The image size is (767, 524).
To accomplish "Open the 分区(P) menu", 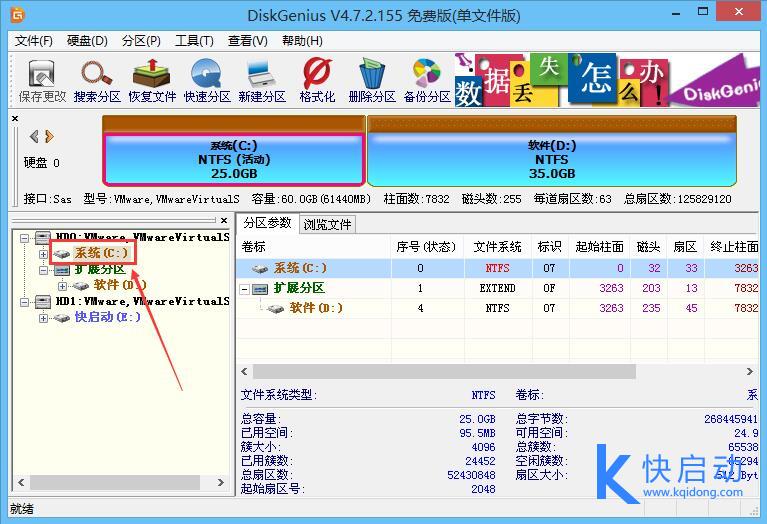I will point(141,41).
